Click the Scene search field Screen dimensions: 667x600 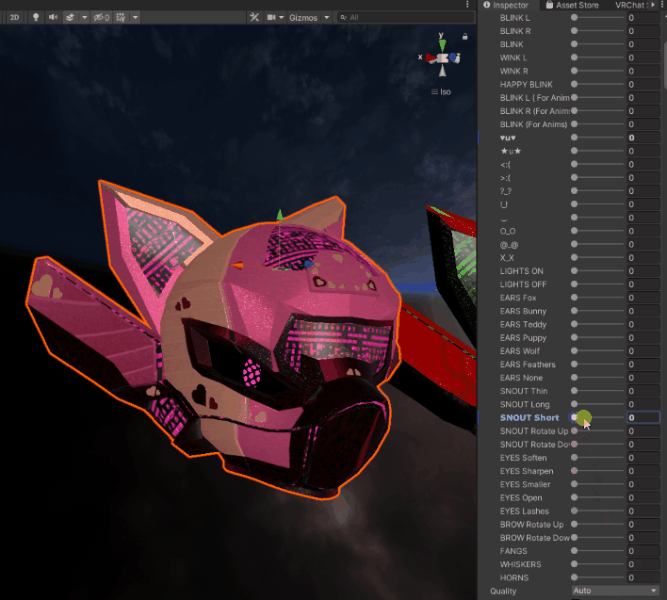tap(405, 17)
